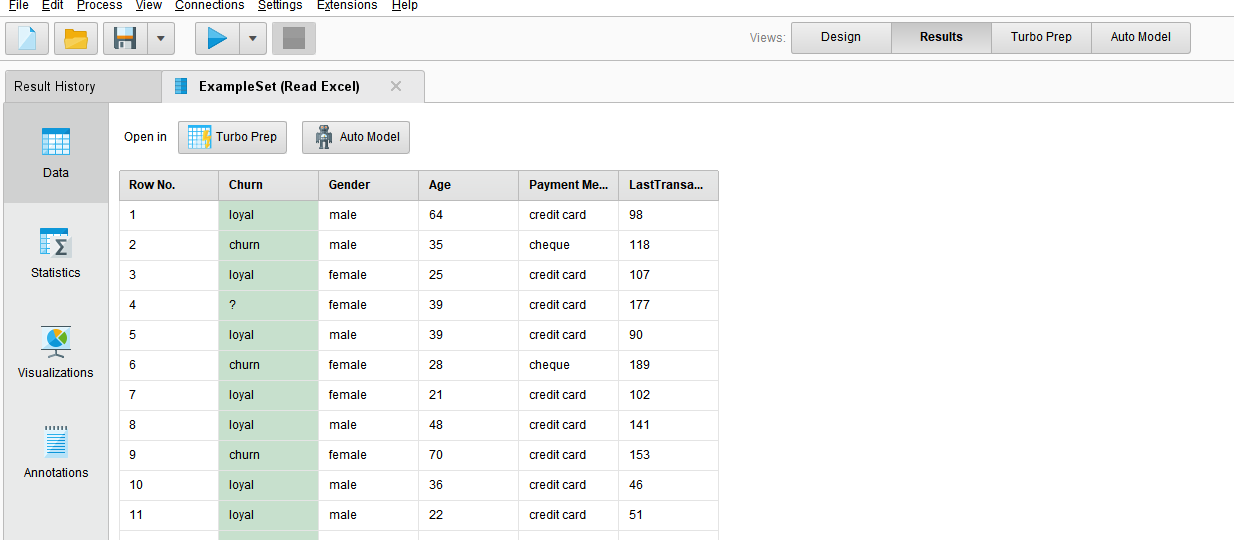Open the Process menu

point(99,5)
